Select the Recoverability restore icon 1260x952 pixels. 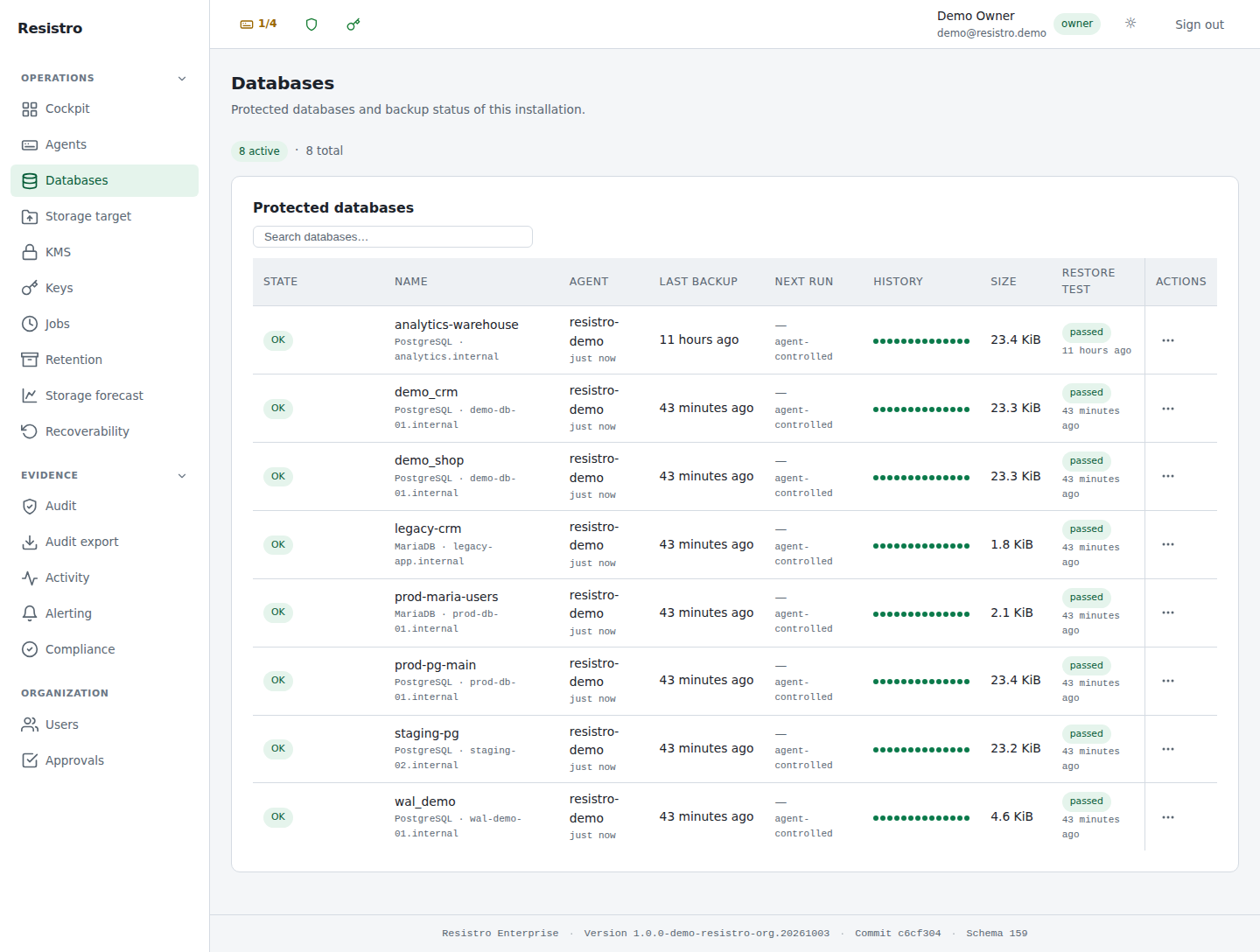30,432
